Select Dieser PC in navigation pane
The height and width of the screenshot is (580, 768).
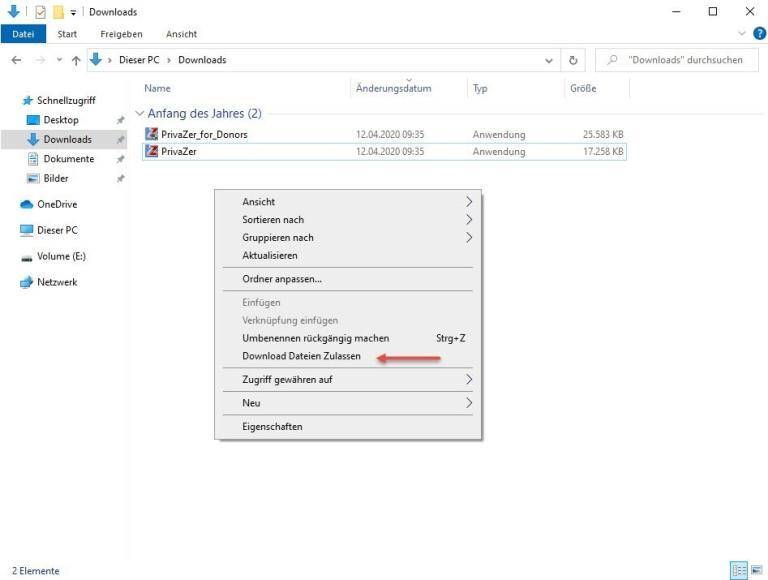coord(57,230)
